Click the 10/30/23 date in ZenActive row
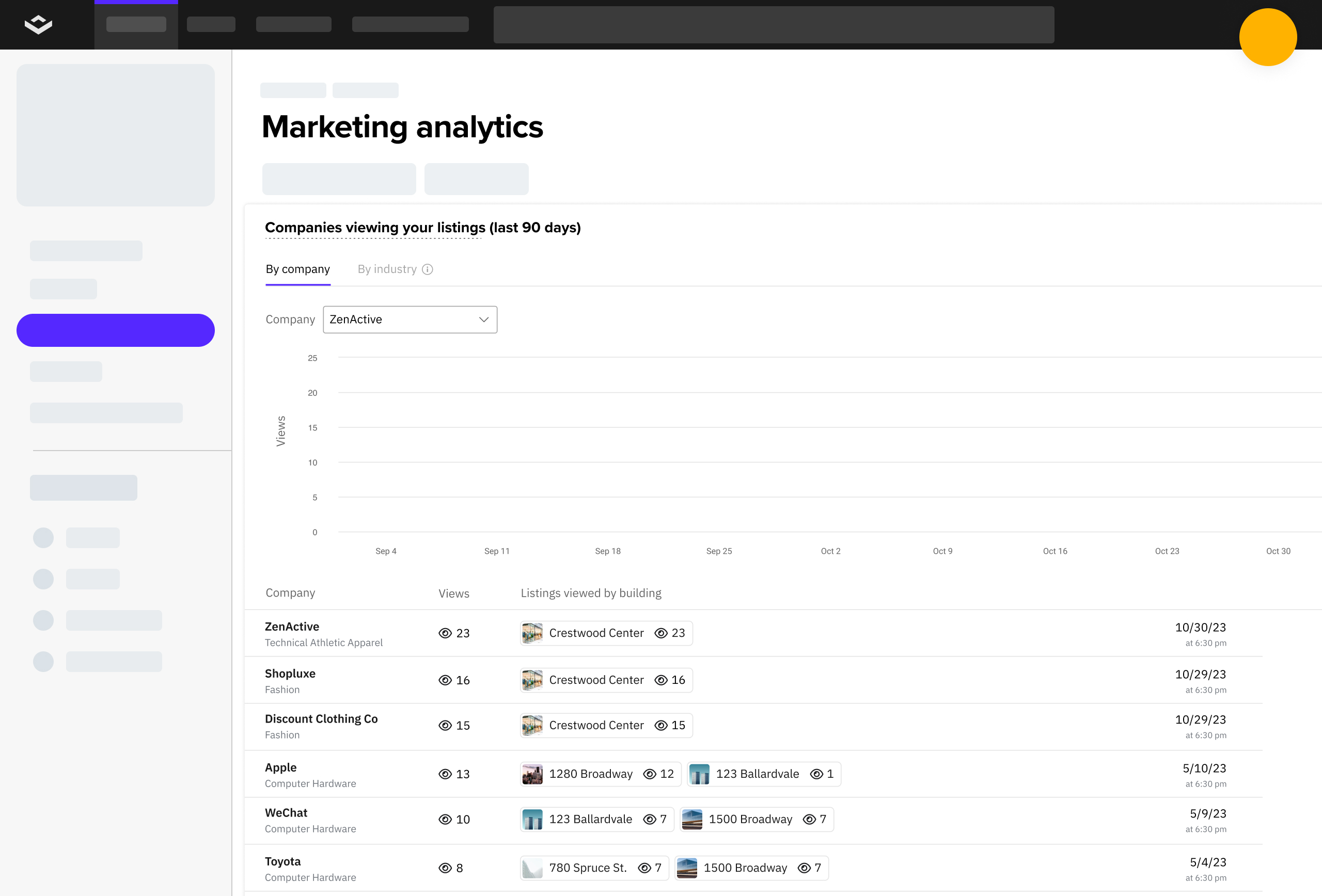 click(1200, 627)
